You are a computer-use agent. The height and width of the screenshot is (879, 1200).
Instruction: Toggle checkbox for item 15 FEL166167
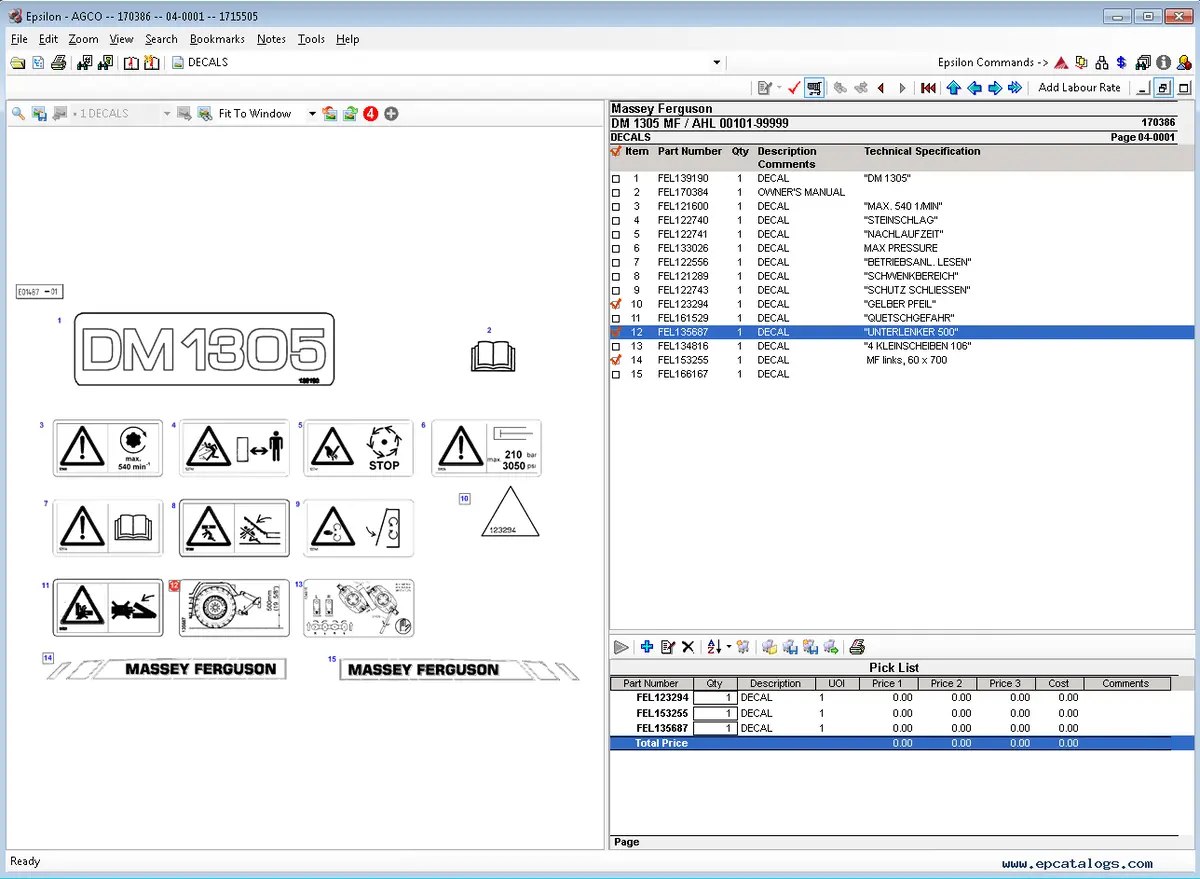click(x=616, y=375)
